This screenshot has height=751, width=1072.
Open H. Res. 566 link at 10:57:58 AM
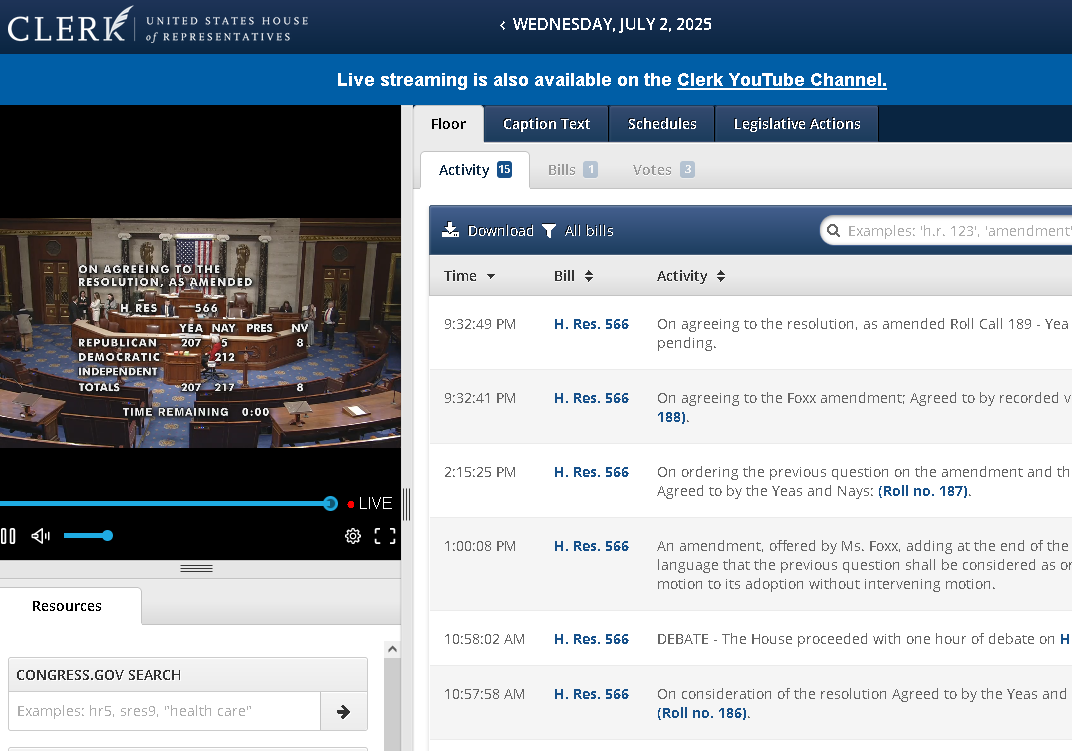[x=591, y=694]
